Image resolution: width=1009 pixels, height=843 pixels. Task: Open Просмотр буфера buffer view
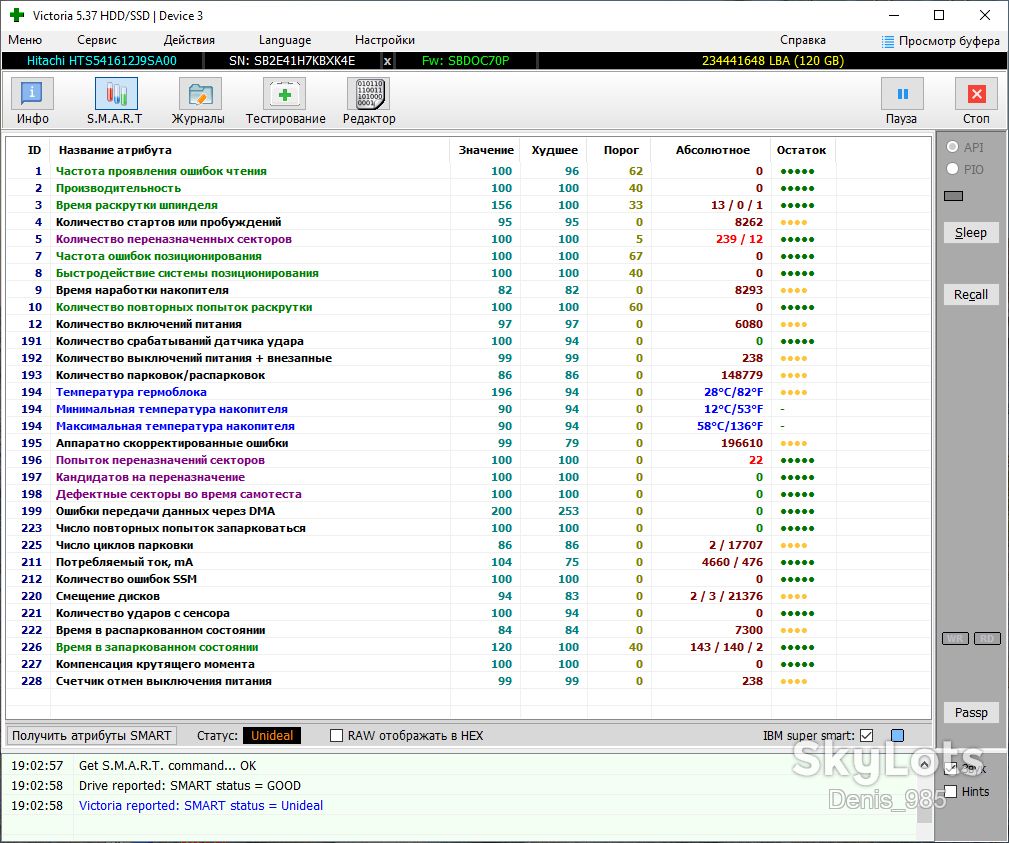coord(941,41)
